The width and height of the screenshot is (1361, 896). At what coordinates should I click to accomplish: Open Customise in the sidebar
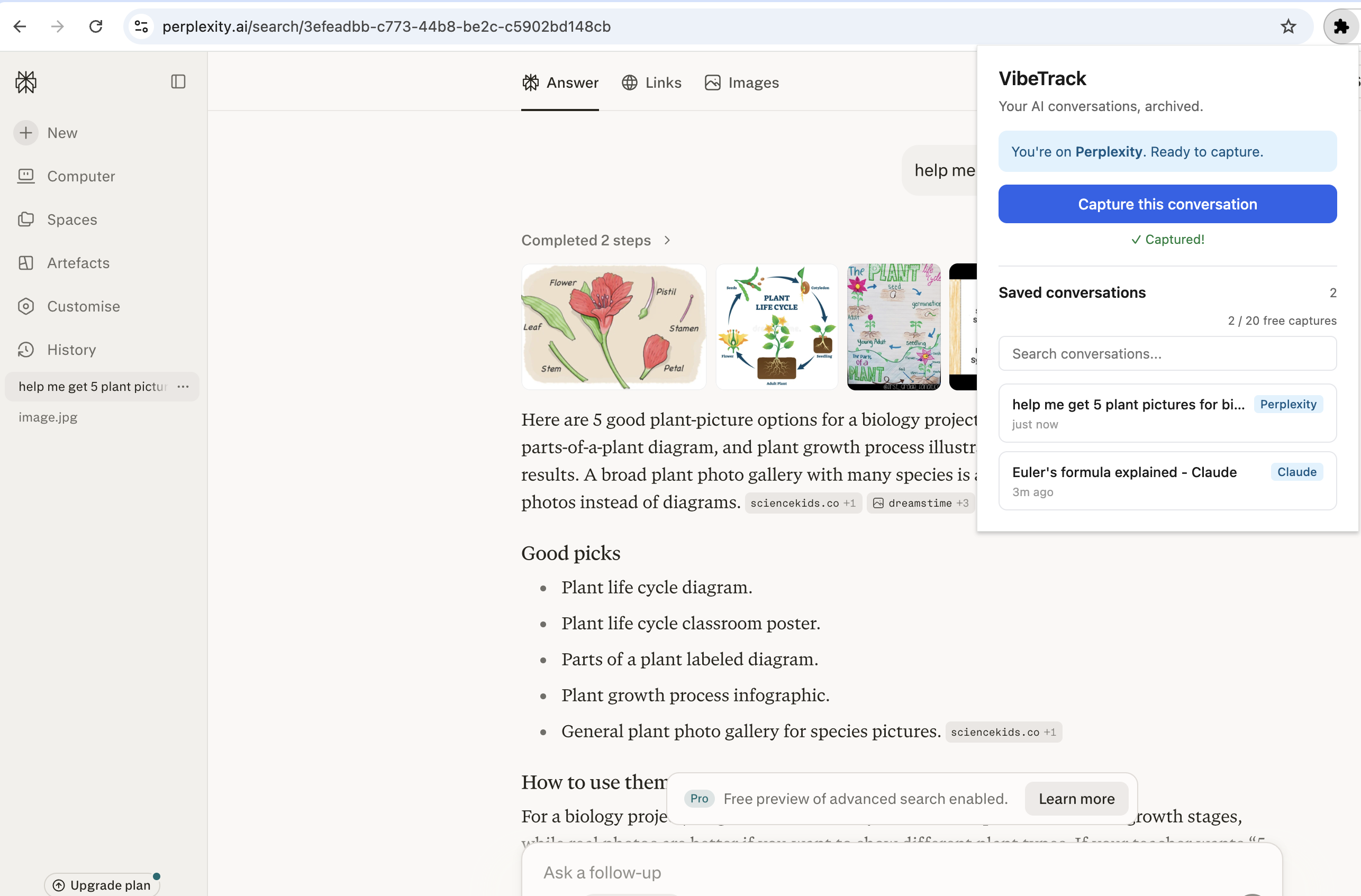point(69,306)
